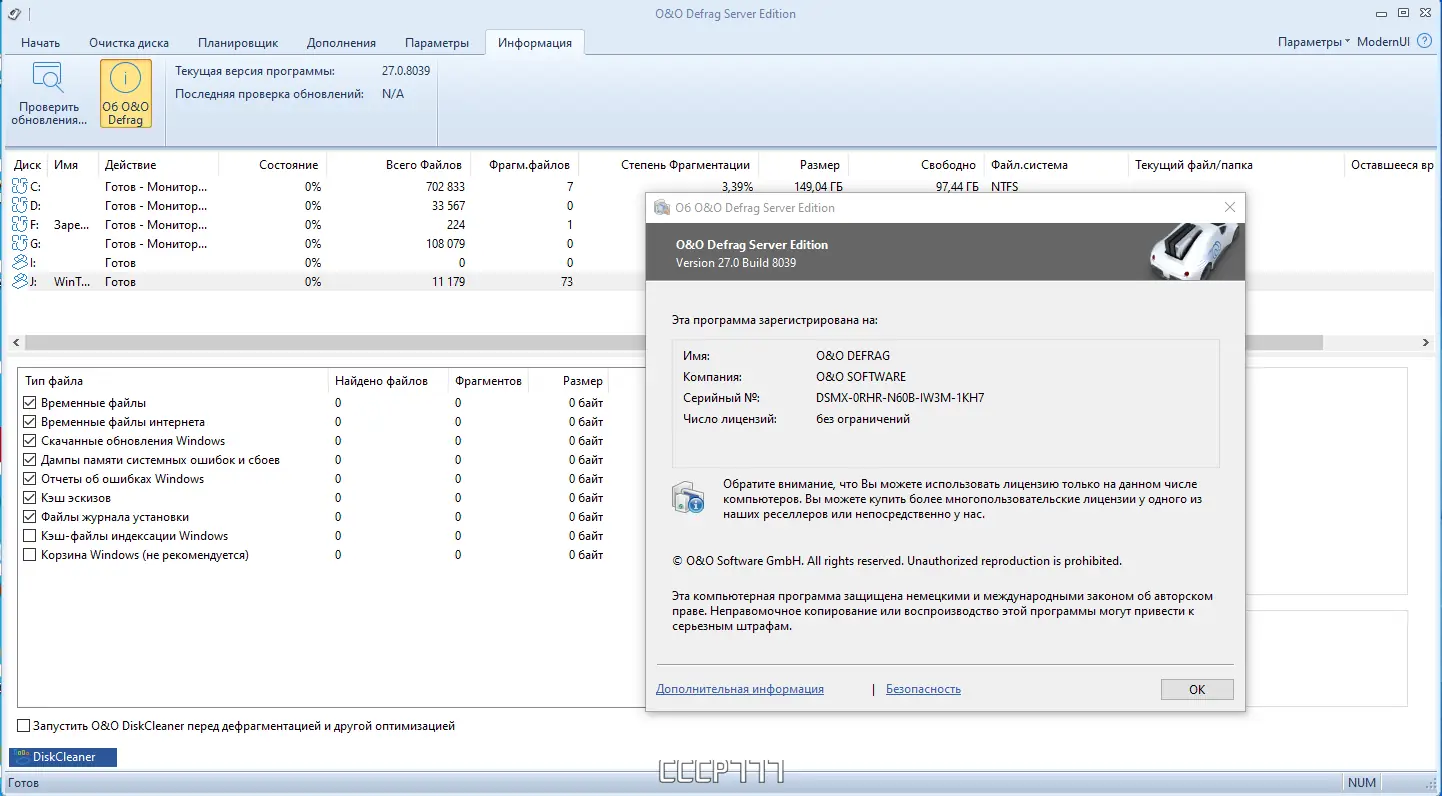Open the Дополнительная информация link
Viewport: 1442px width, 796px height.
click(740, 689)
